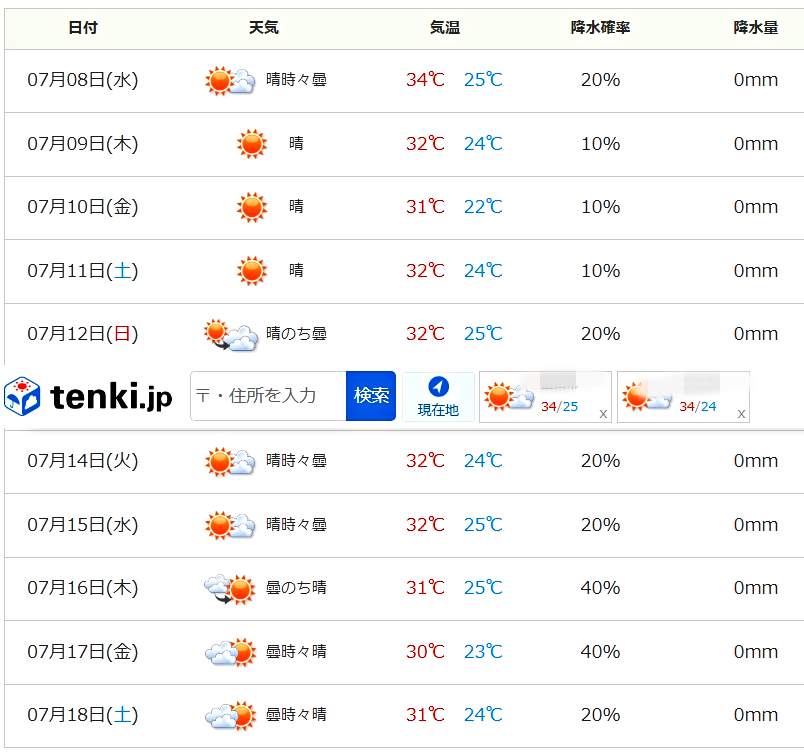The image size is (804, 755).
Task: Click the 降水確率 column header
Action: pos(600,27)
